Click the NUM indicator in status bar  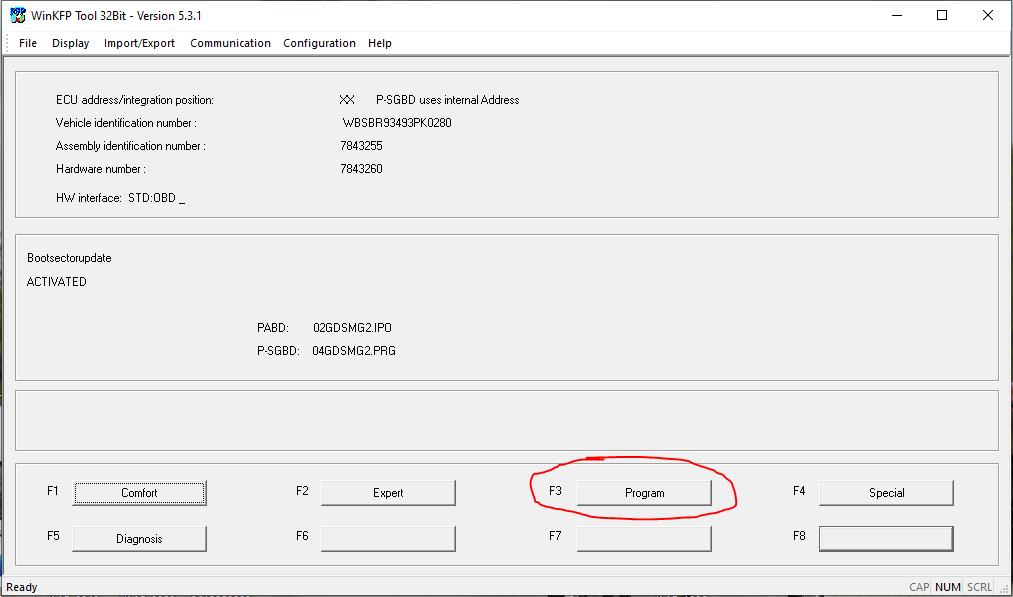coord(947,587)
